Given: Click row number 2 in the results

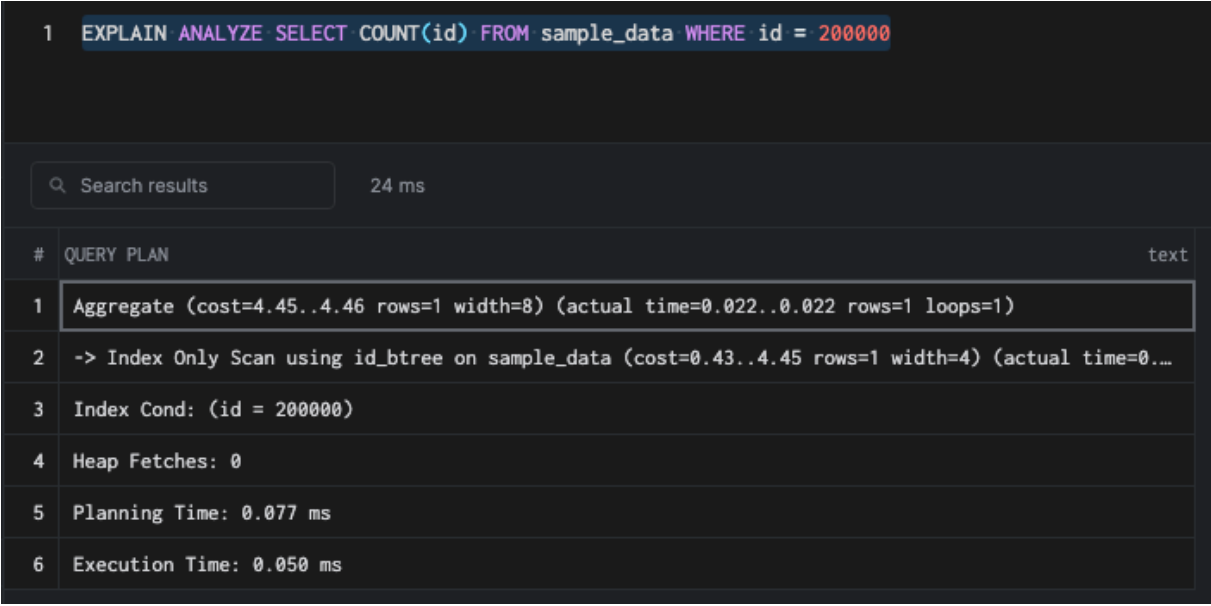Looking at the screenshot, I should 38,358.
